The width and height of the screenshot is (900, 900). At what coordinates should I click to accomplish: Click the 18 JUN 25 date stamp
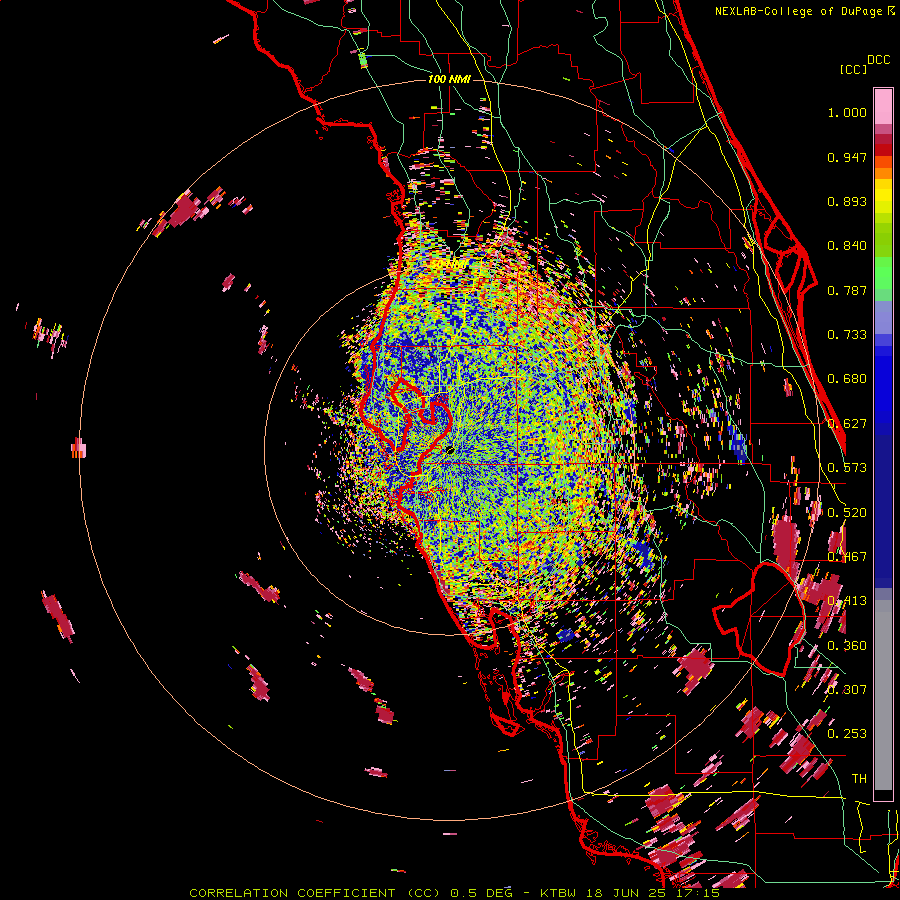pos(626,893)
